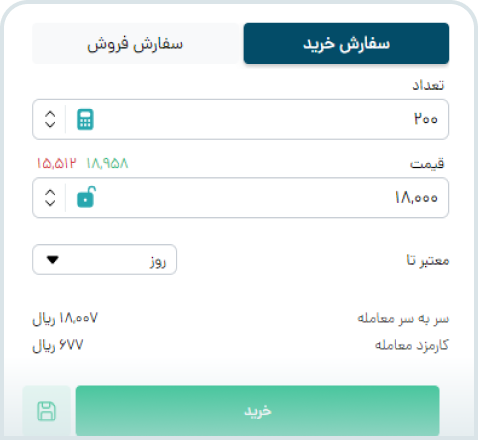The height and width of the screenshot is (440, 478).
Task: Submit order with green خرید button
Action: [257, 411]
